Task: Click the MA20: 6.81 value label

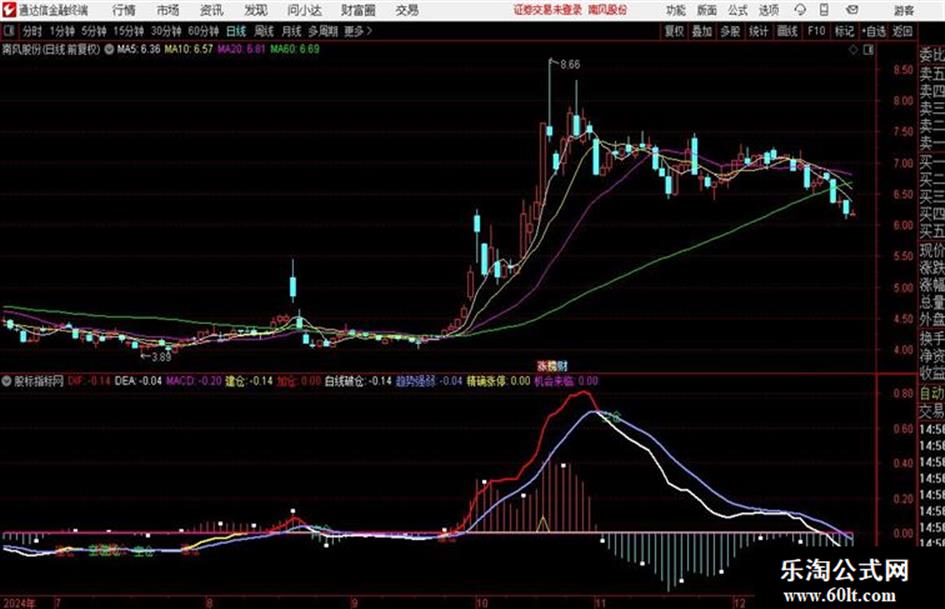Action: [242, 49]
